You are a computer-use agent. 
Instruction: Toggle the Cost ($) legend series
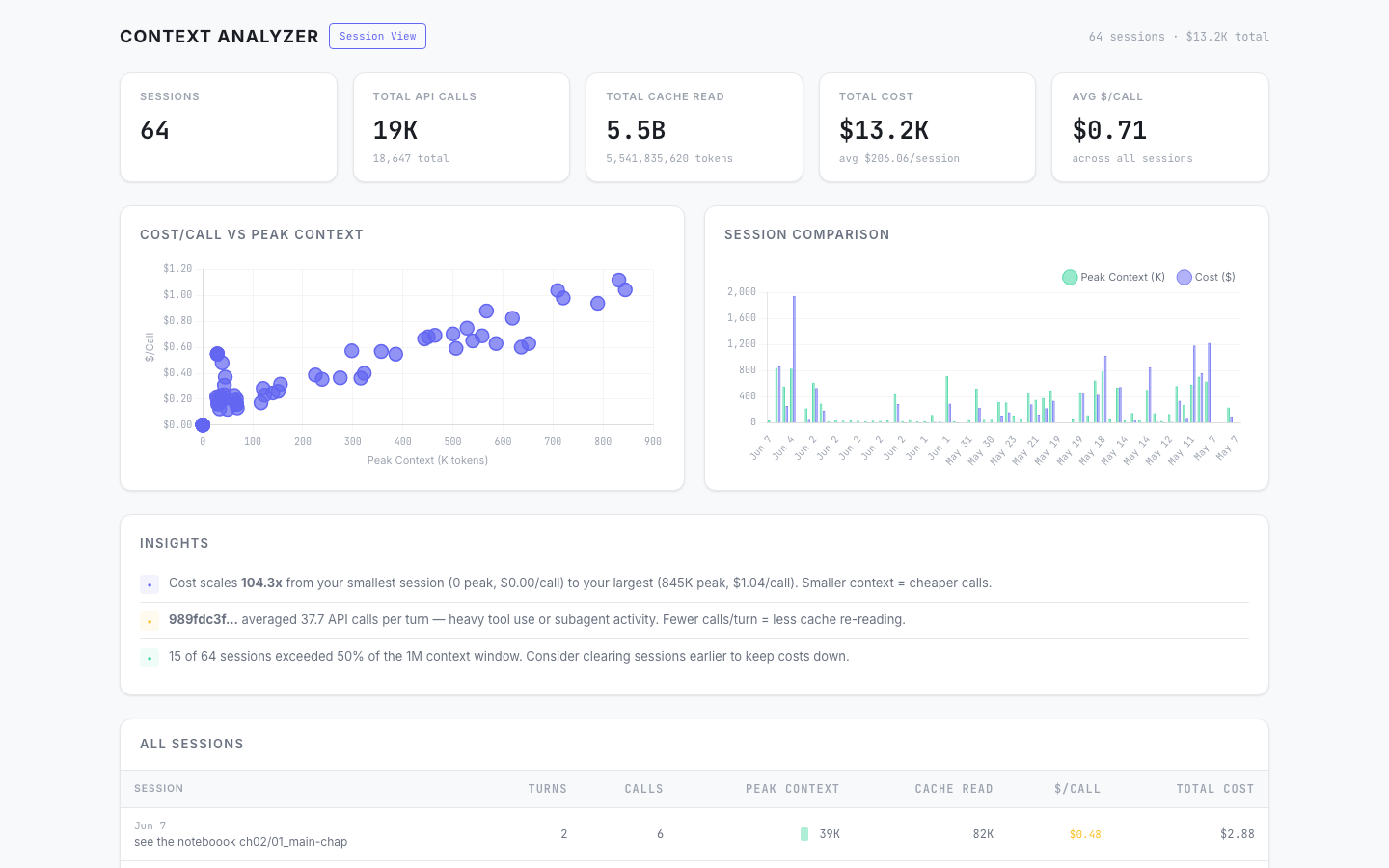tap(1206, 277)
